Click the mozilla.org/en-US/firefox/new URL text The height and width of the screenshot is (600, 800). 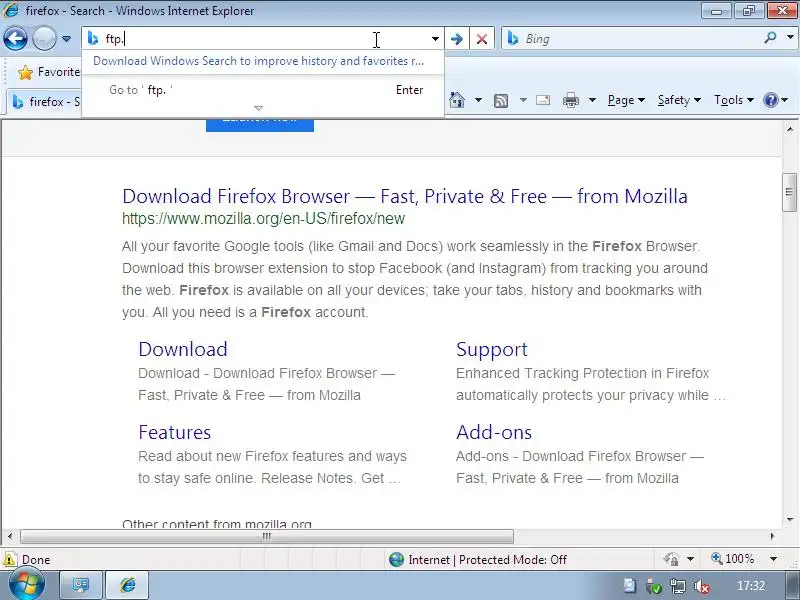coord(263,218)
